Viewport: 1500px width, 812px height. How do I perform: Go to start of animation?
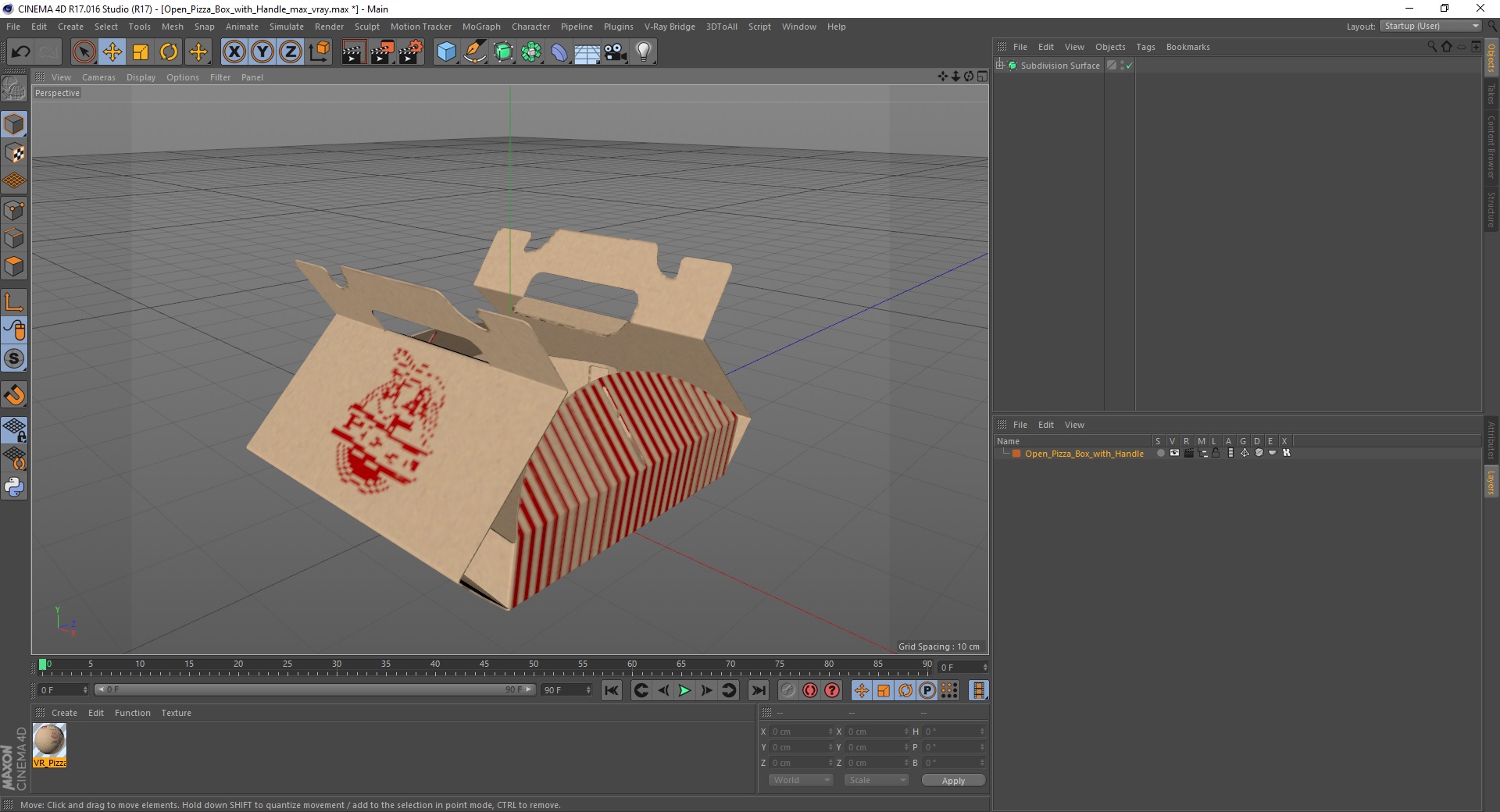612,690
